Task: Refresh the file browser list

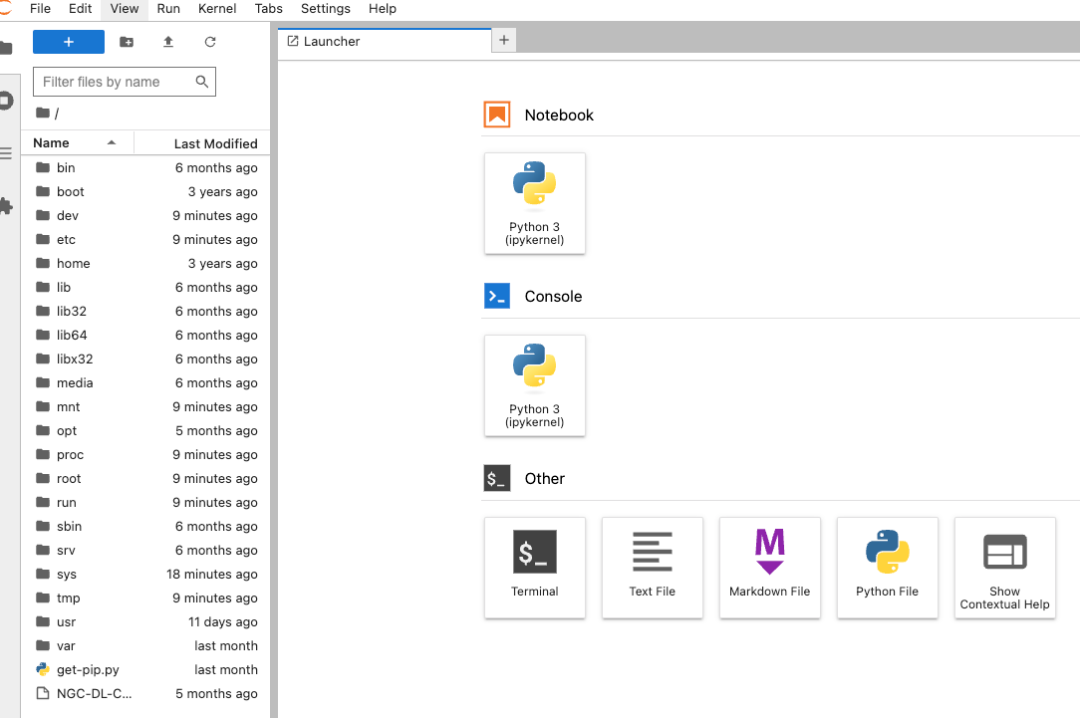Action: 210,42
